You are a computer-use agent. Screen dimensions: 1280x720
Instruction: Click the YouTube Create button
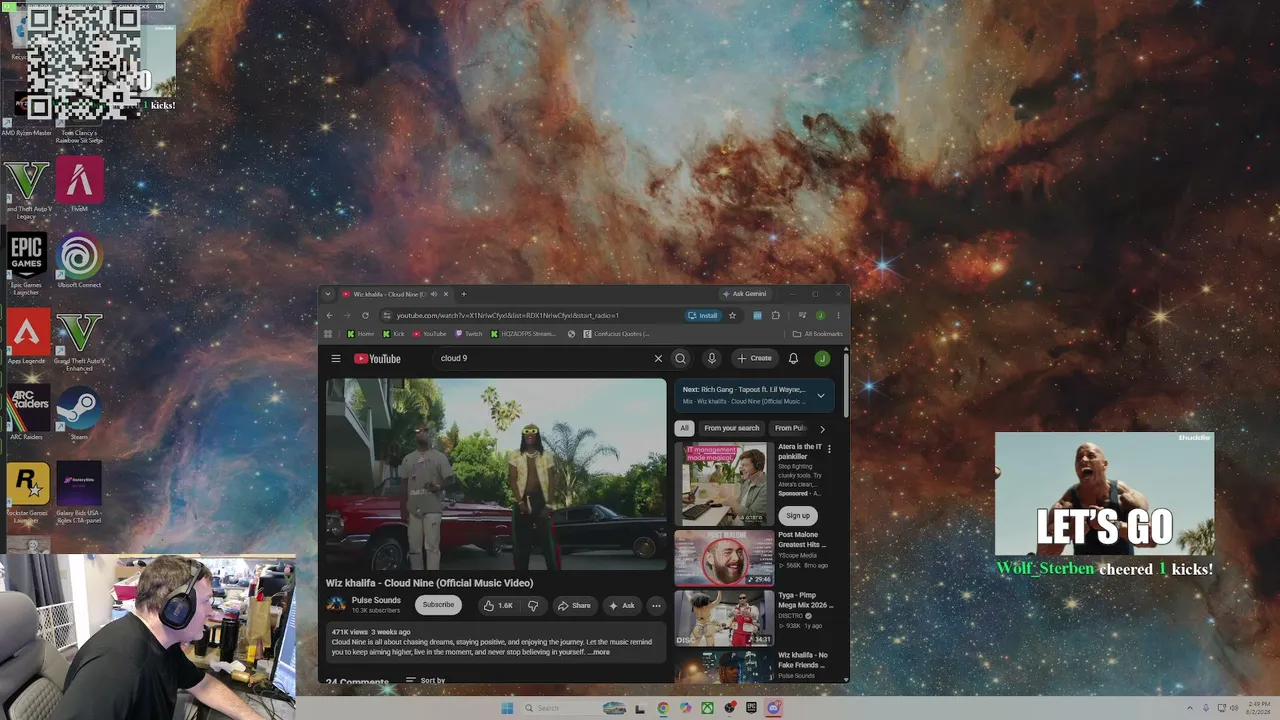(x=754, y=359)
